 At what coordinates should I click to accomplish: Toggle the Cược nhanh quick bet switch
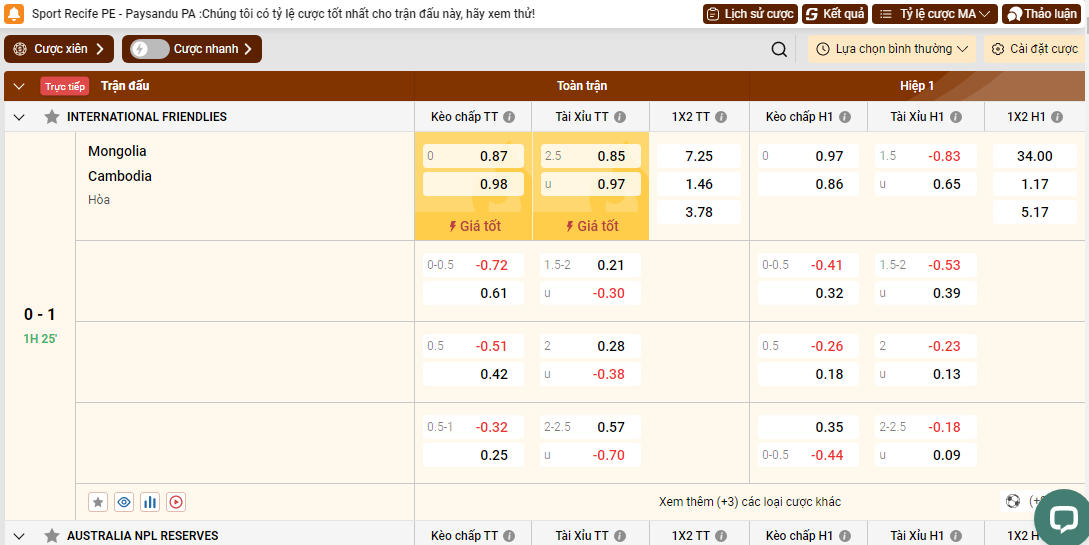150,49
